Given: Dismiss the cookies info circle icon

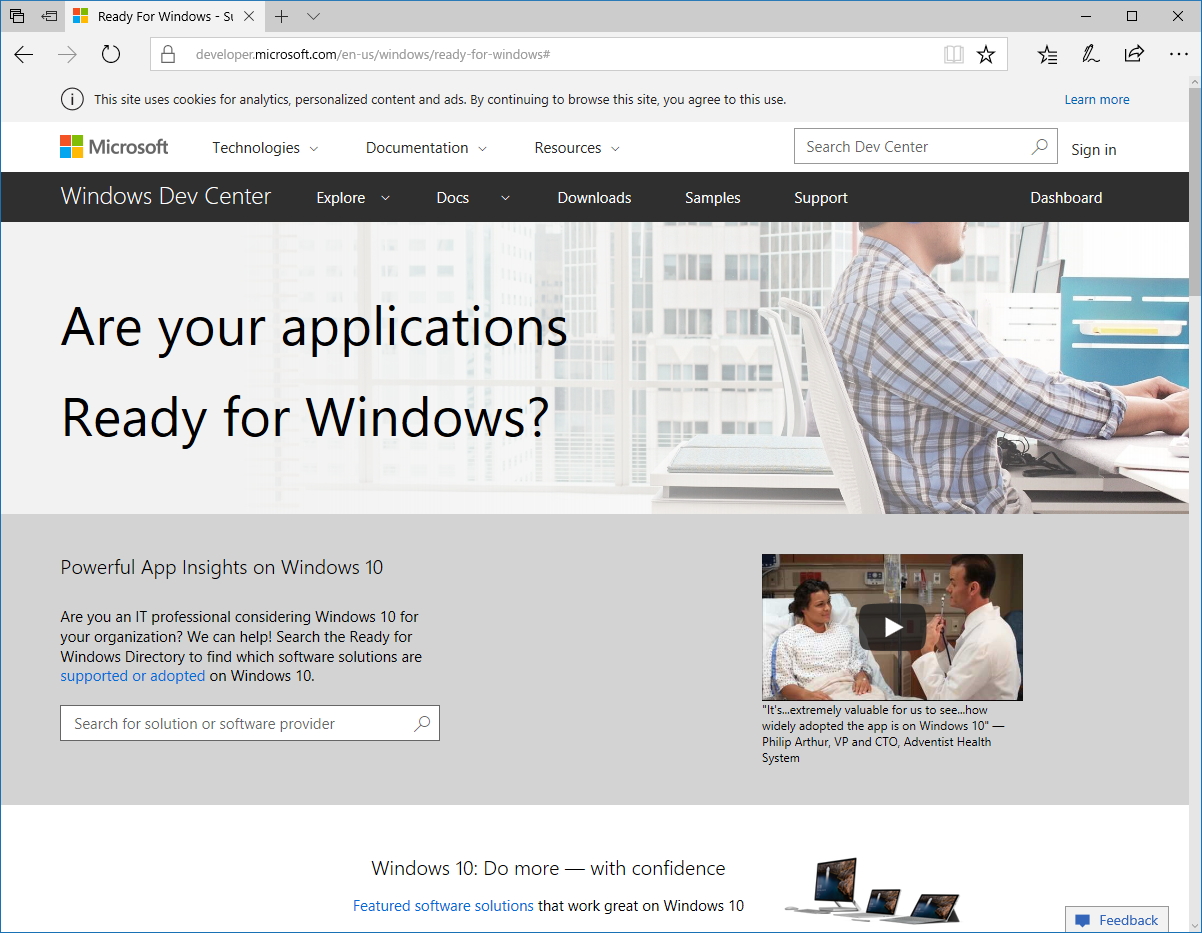Looking at the screenshot, I should coord(70,99).
